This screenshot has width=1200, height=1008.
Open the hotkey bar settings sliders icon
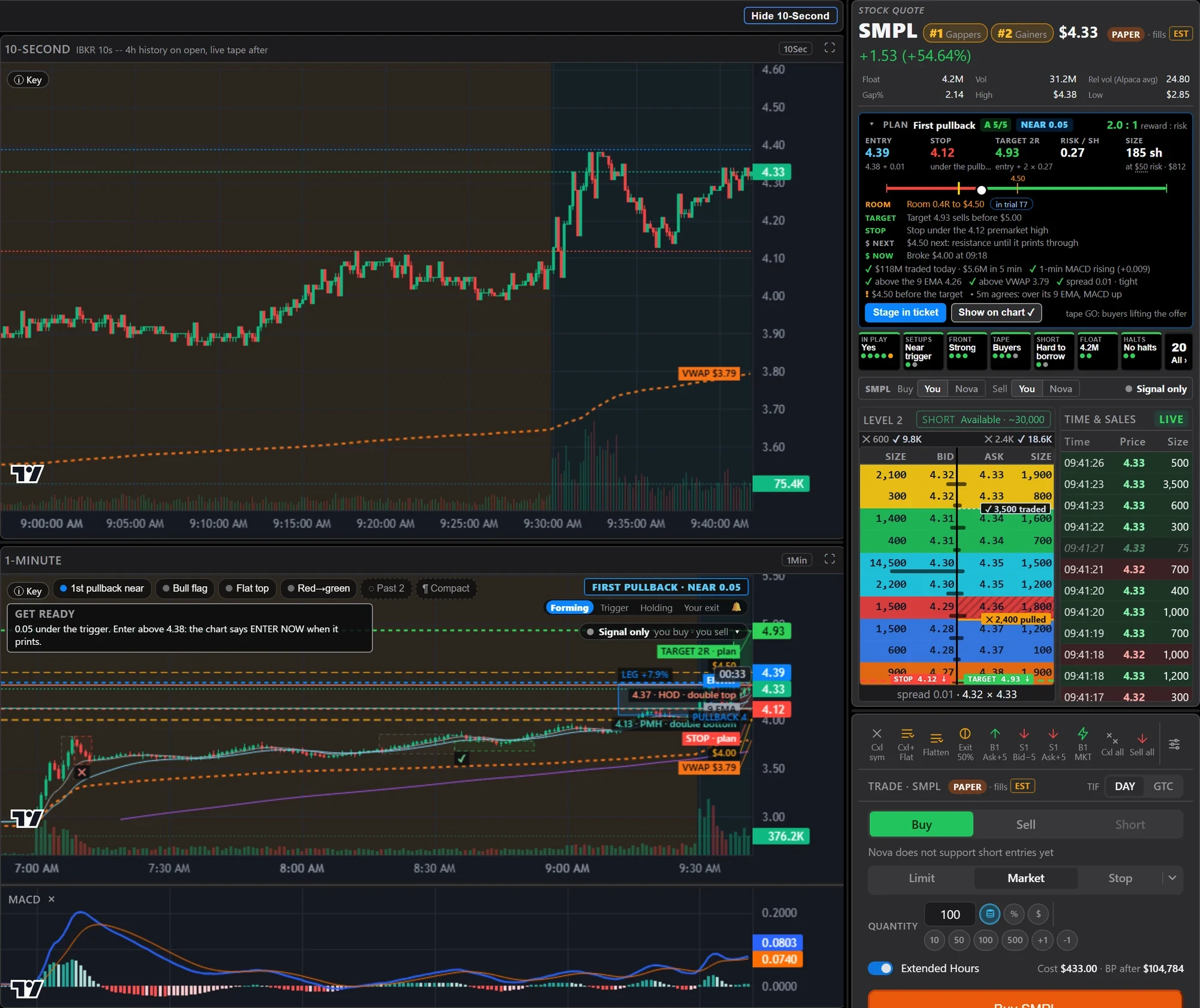point(1174,744)
